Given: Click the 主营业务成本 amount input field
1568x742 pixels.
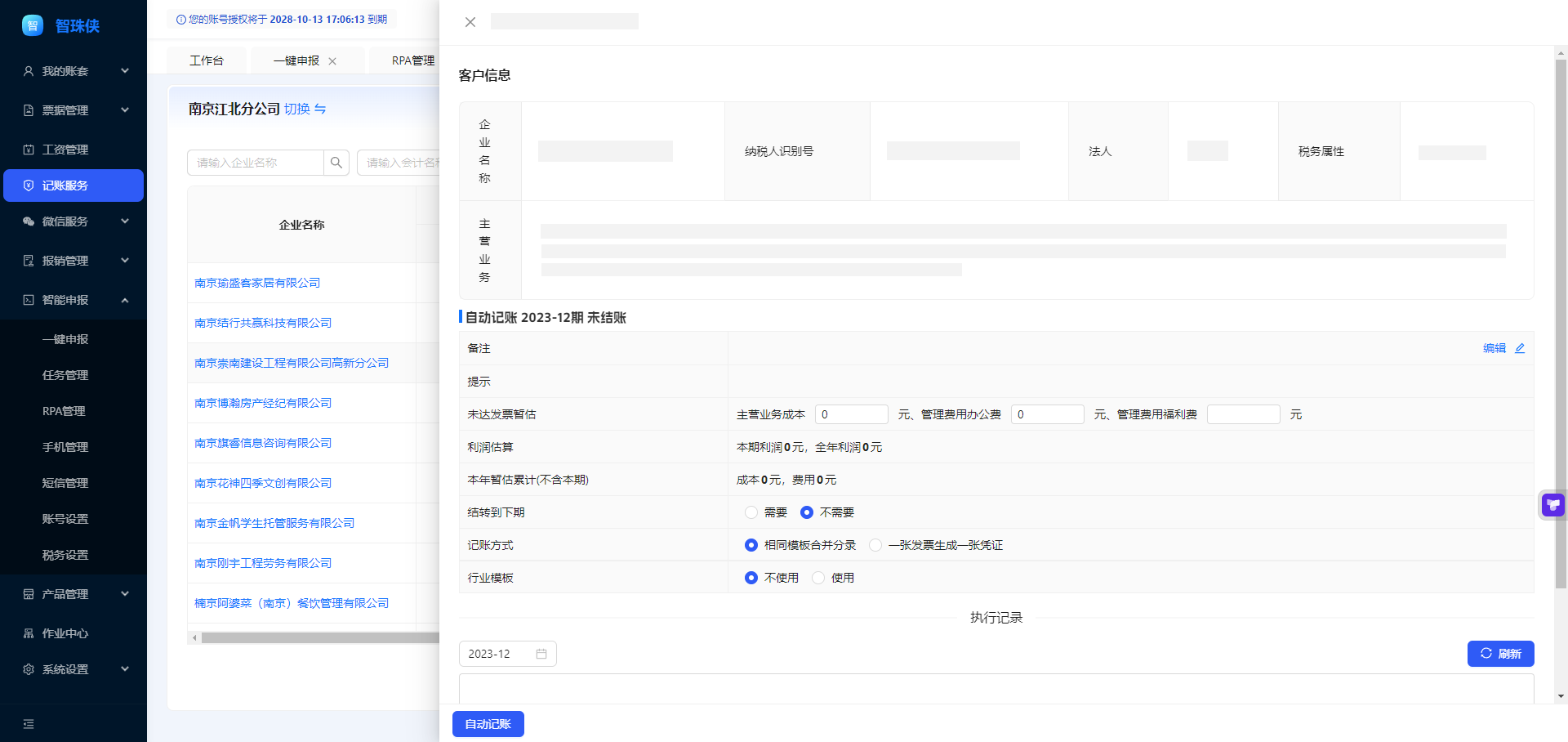Looking at the screenshot, I should click(851, 414).
